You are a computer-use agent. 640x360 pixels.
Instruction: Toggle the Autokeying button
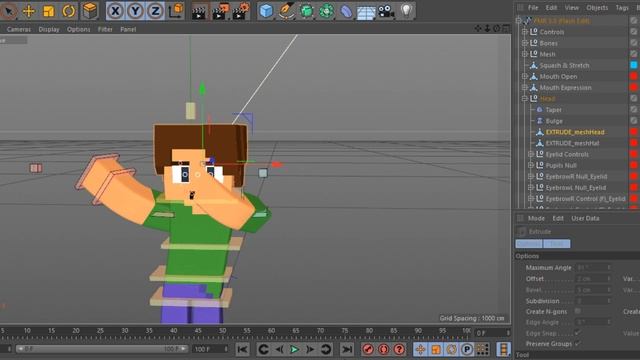pos(384,349)
